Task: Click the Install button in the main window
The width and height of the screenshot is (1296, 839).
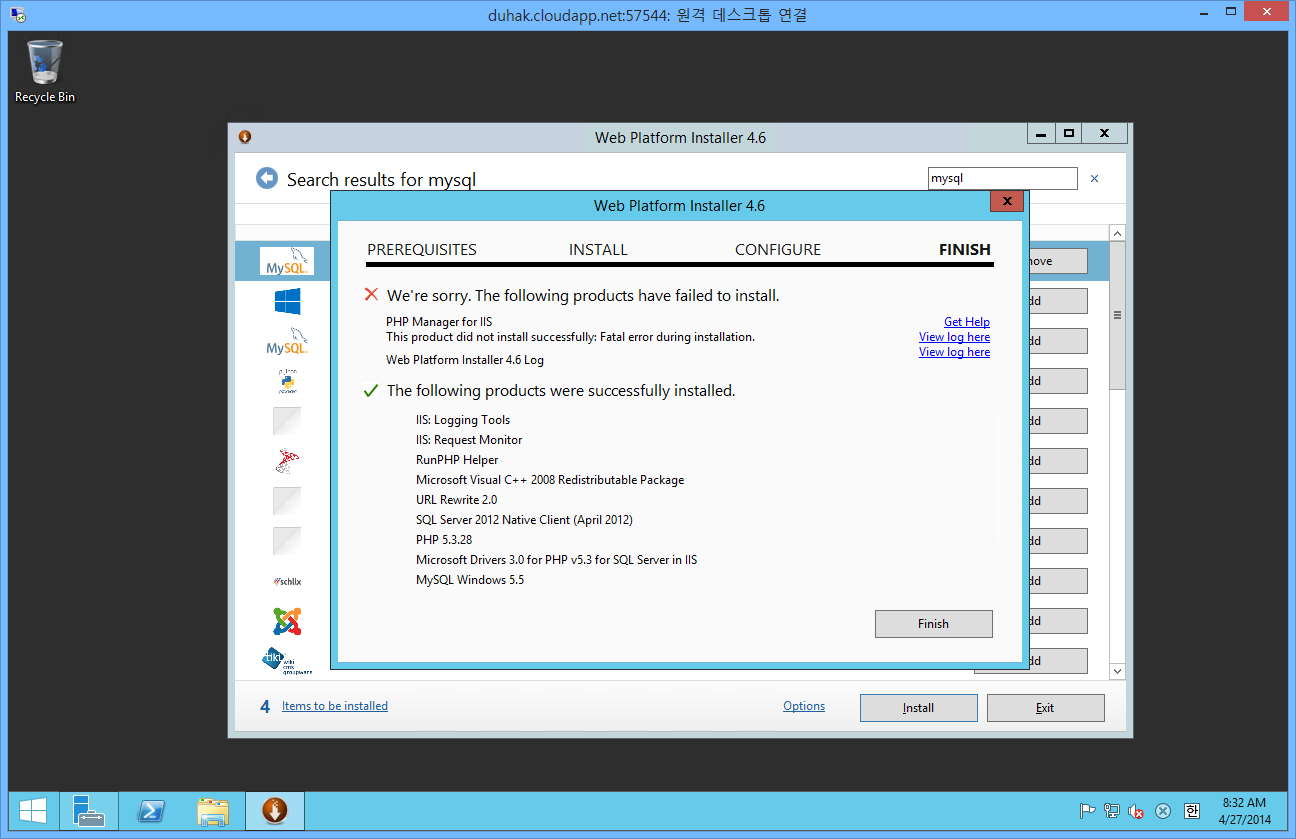Action: 918,708
